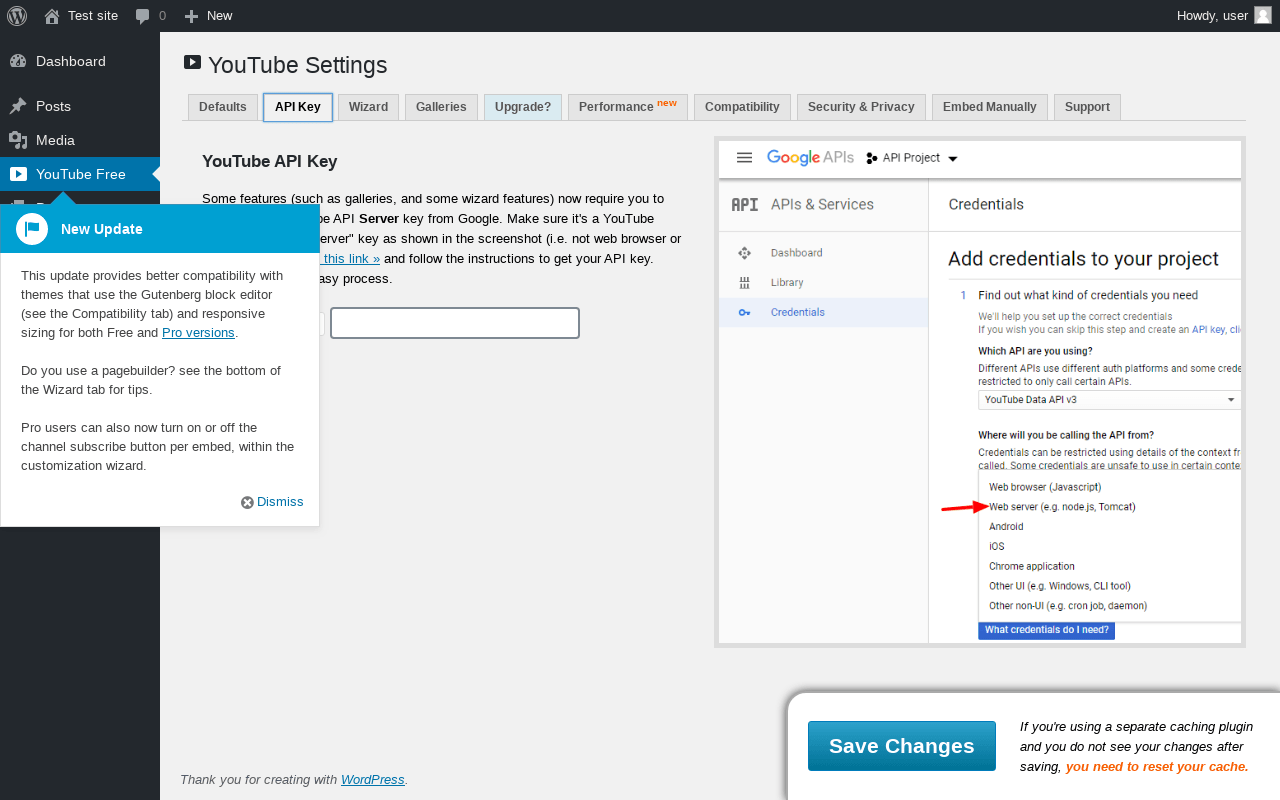Image resolution: width=1280 pixels, height=800 pixels.
Task: Click the Google APIs screenshot image
Action: (x=980, y=392)
